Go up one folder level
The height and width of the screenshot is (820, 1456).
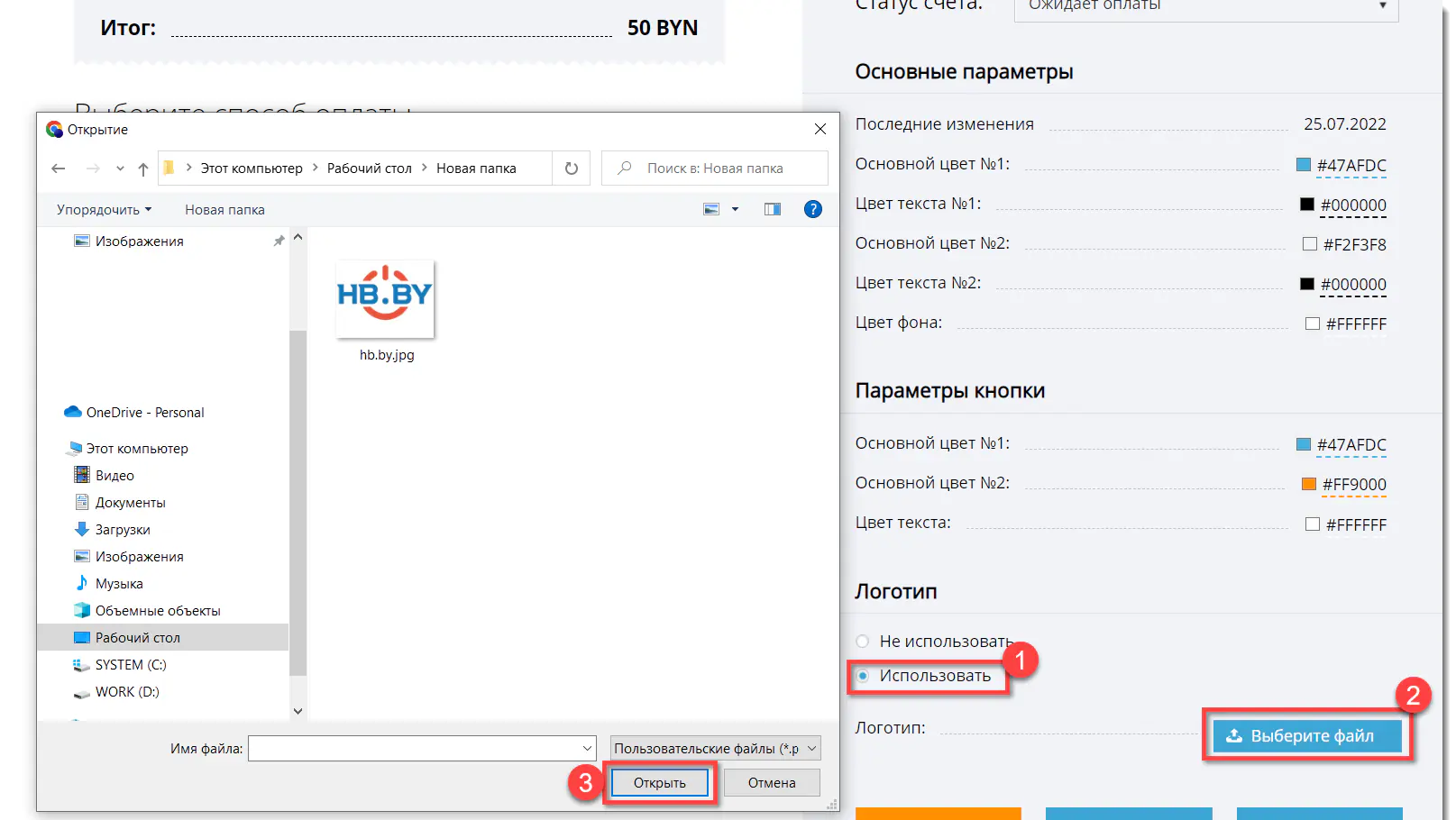click(x=142, y=169)
